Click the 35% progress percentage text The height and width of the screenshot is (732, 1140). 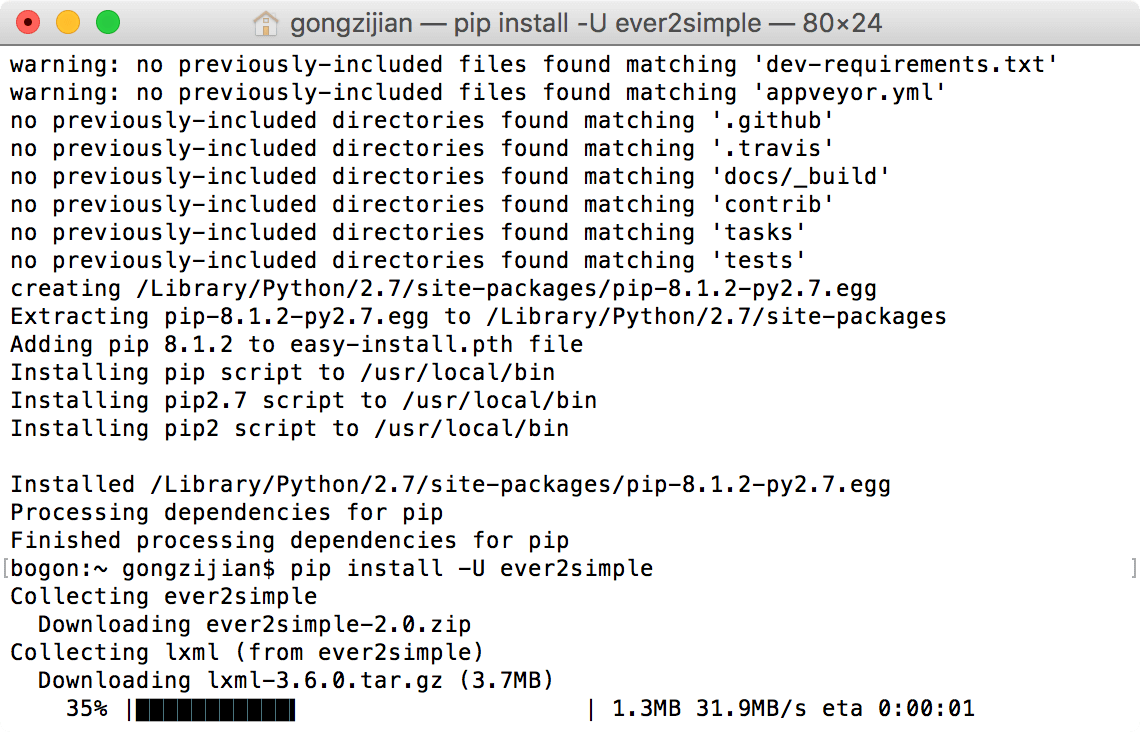[87, 709]
